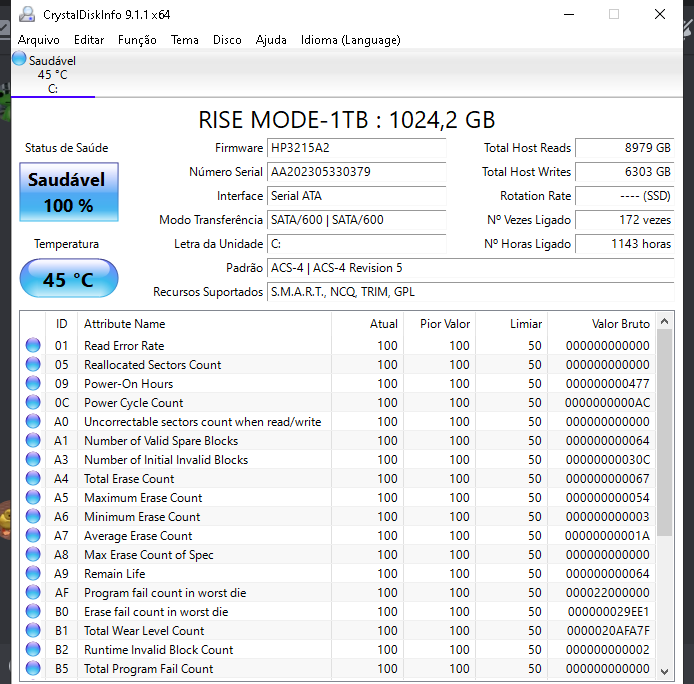The image size is (694, 684).
Task: Click the status orb for Remain Life
Action: pos(33,573)
